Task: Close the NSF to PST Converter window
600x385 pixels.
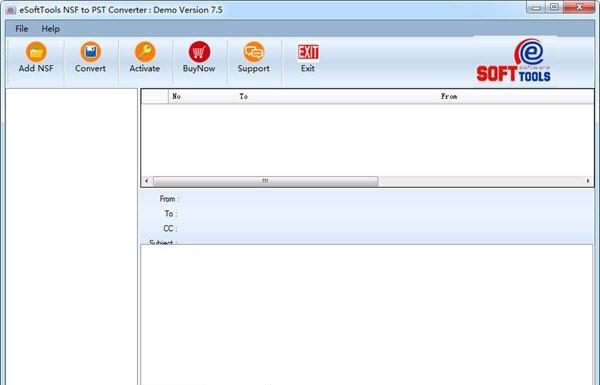Action: pyautogui.click(x=579, y=8)
